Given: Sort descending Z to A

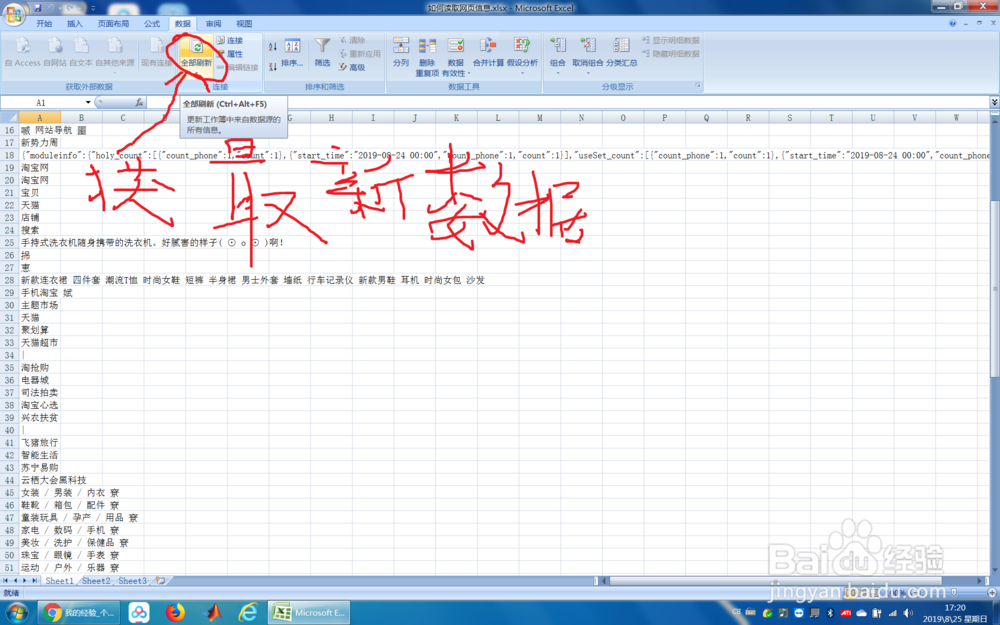Looking at the screenshot, I should click(x=272, y=66).
